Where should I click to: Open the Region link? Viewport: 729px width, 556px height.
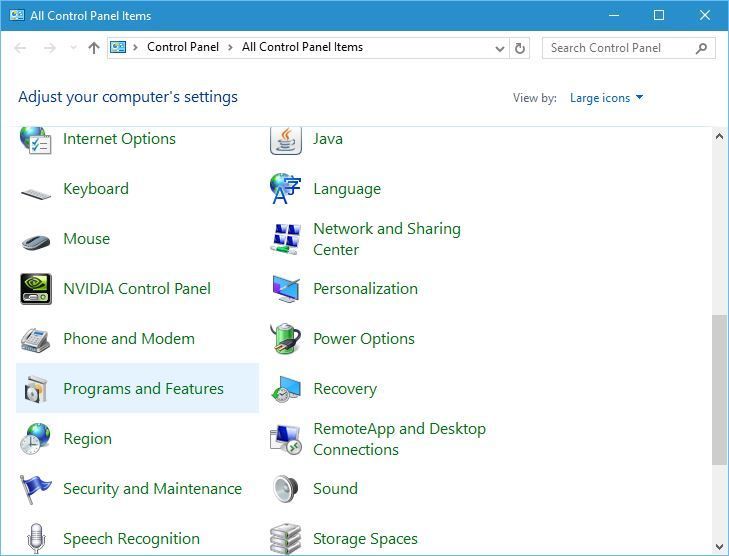87,439
